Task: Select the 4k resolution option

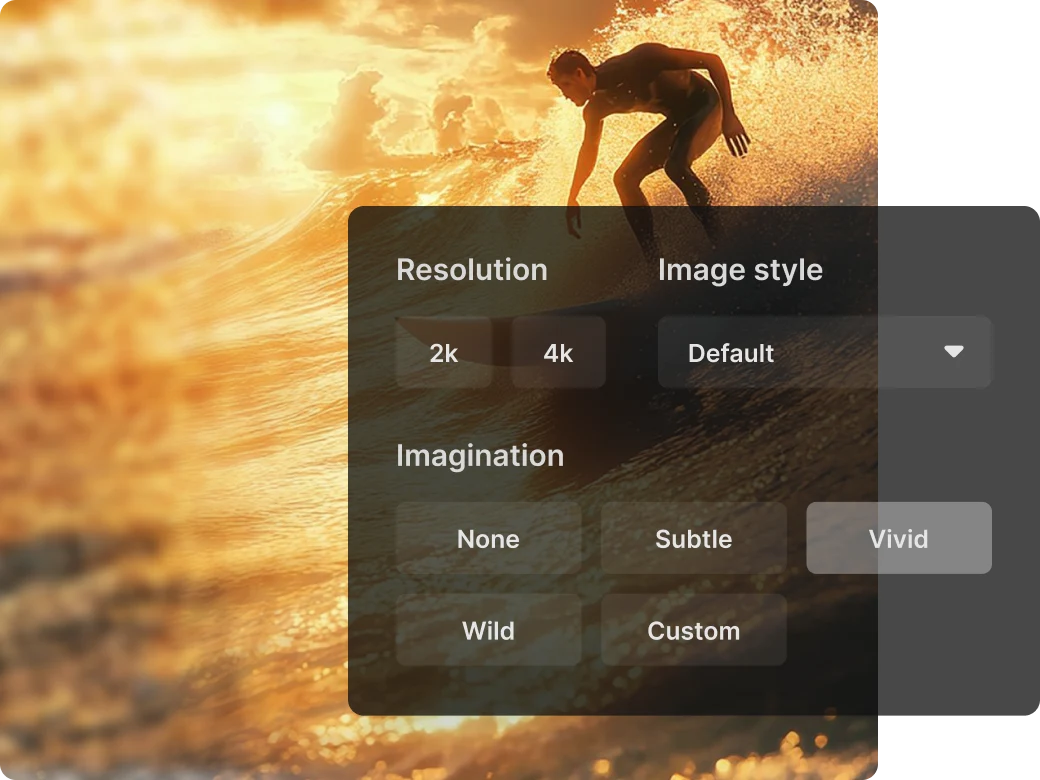Action: click(x=558, y=353)
